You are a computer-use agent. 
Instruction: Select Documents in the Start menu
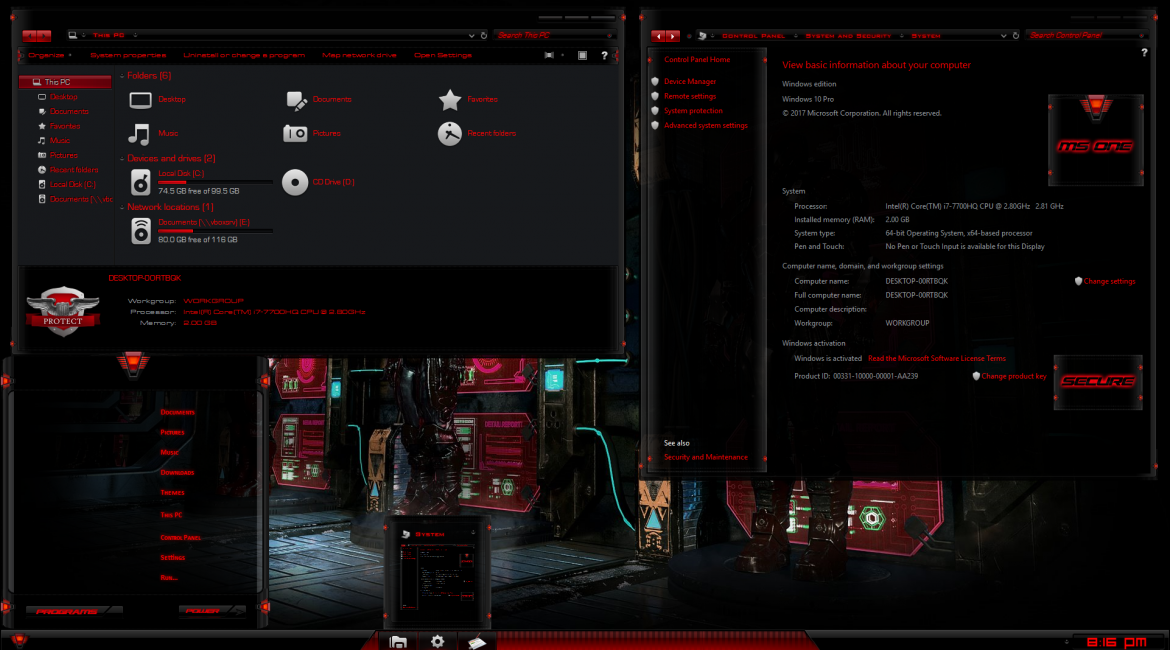coord(178,412)
